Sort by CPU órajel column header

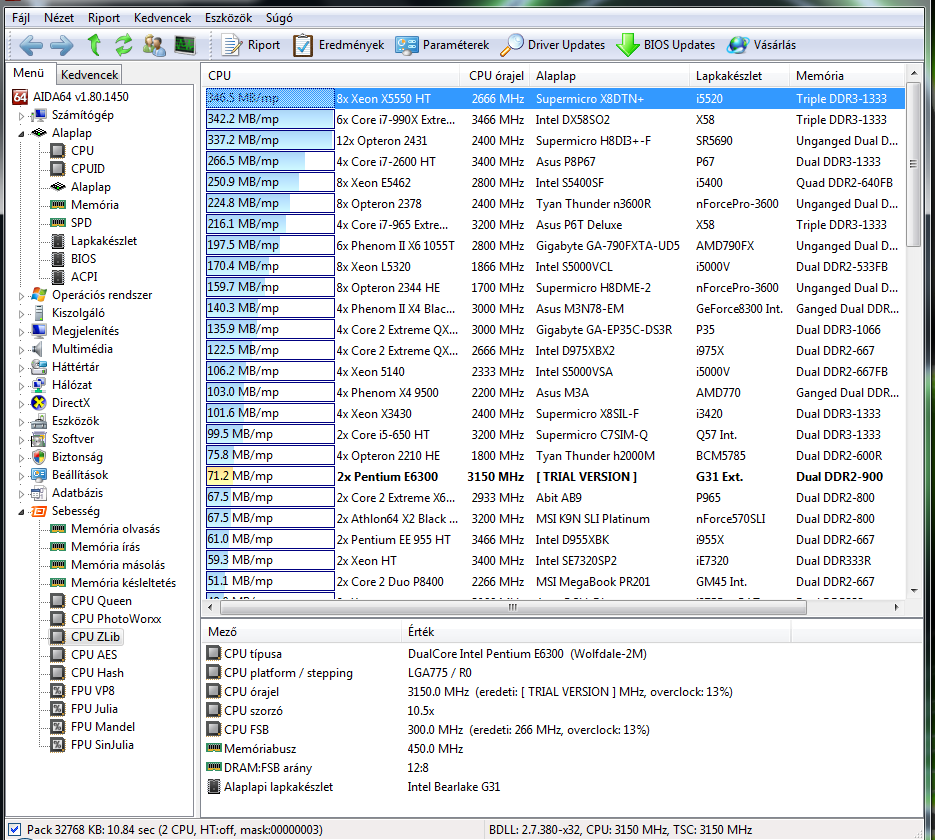496,76
